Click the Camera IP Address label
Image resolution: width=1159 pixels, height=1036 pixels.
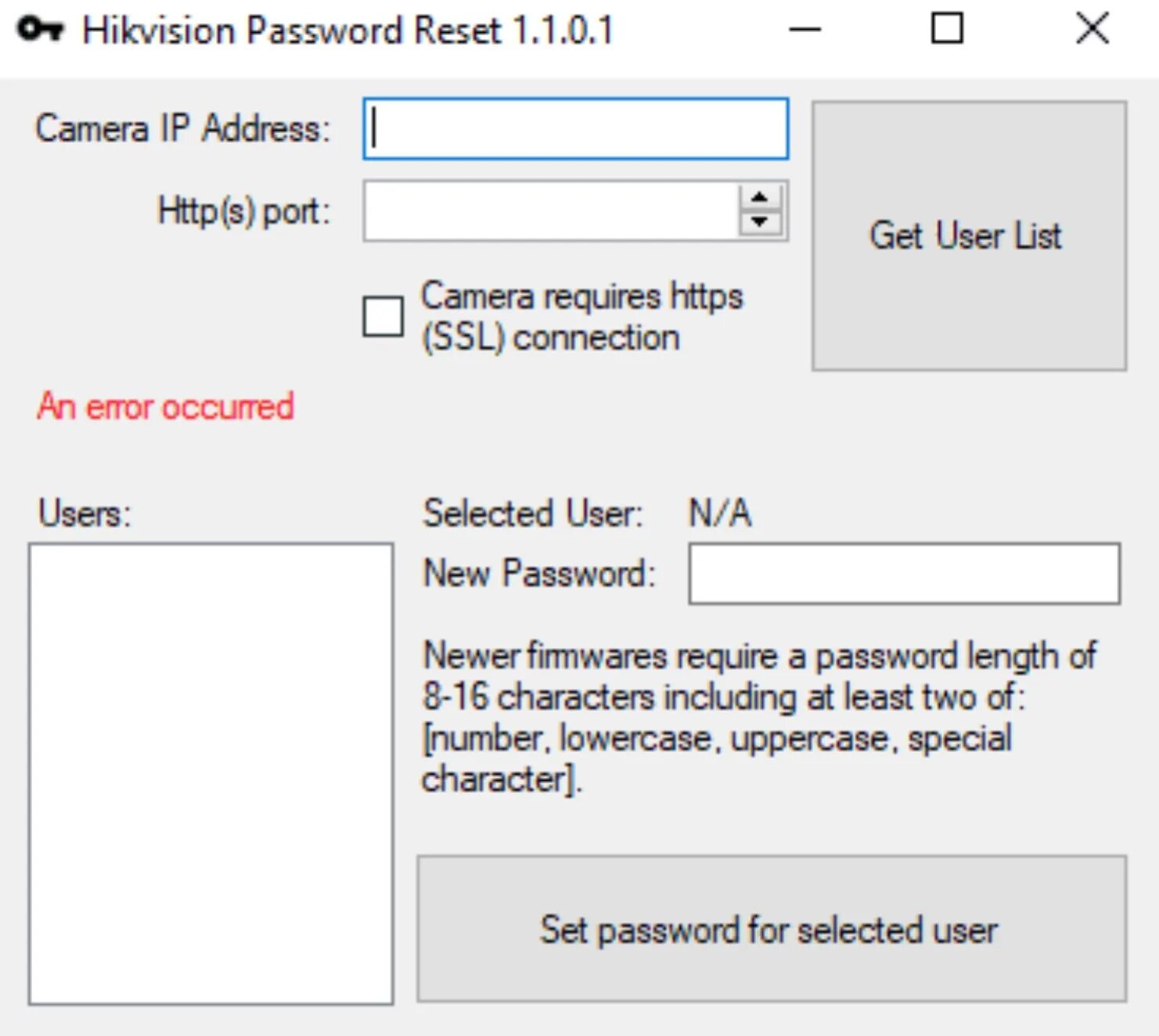(182, 129)
